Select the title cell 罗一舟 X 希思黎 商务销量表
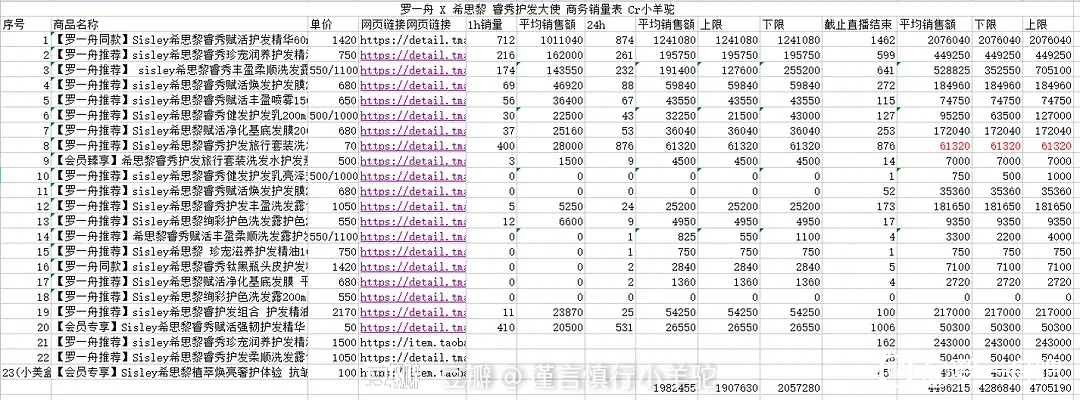Viewport: 1080px width, 400px height. tap(539, 9)
